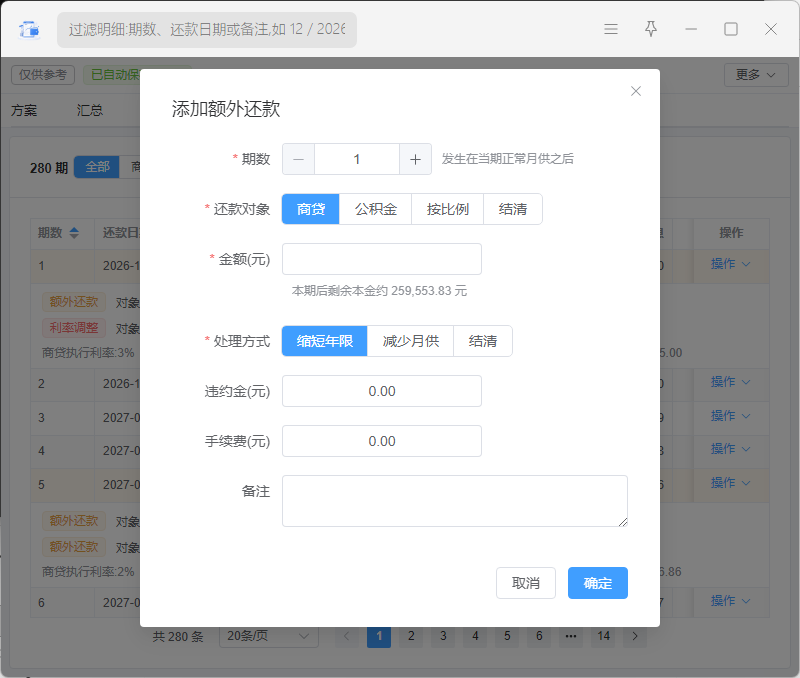Viewport: 800px width, 678px height.
Task: Confirm with the 确定 button
Action: [x=597, y=583]
